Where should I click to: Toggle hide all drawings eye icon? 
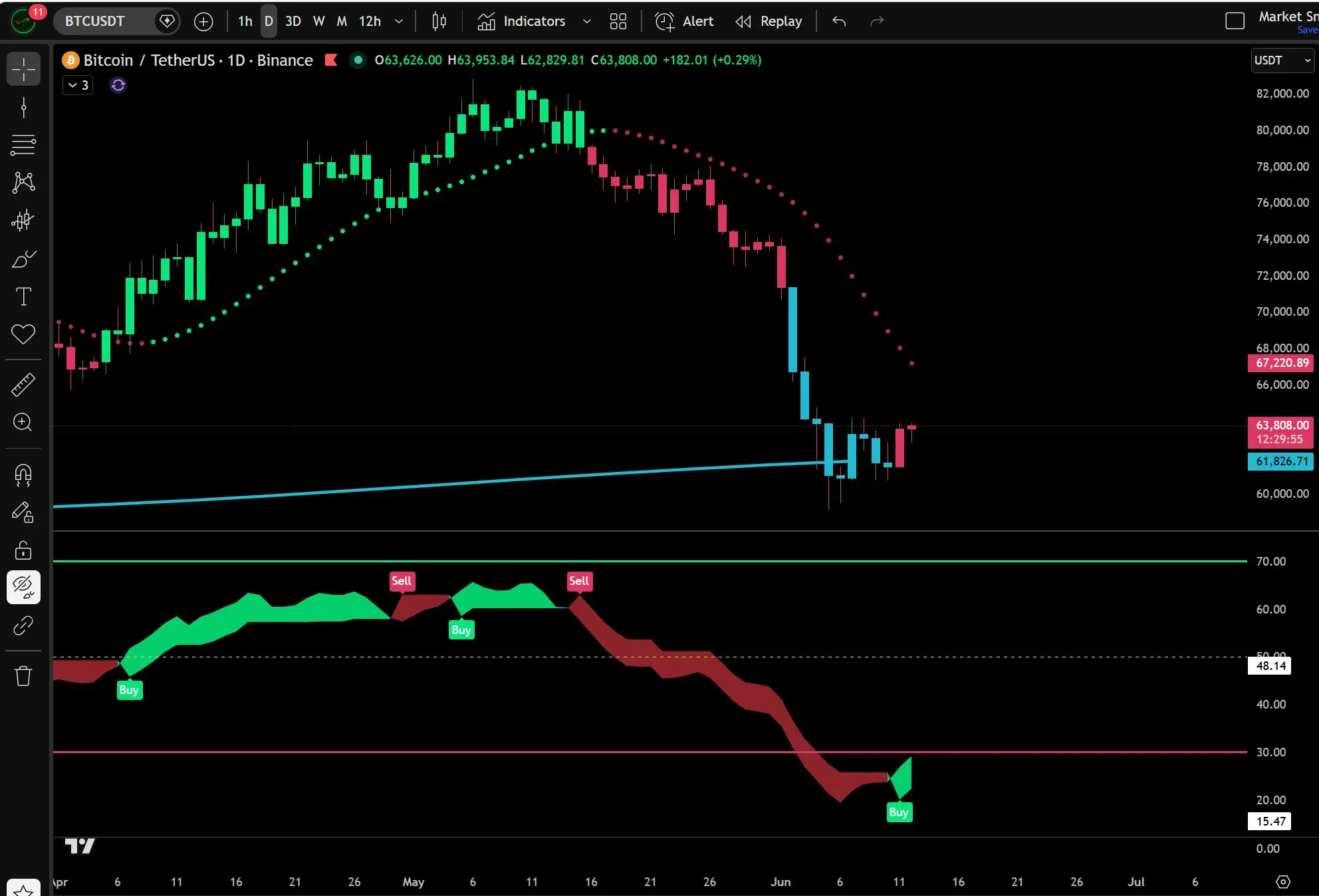point(23,588)
